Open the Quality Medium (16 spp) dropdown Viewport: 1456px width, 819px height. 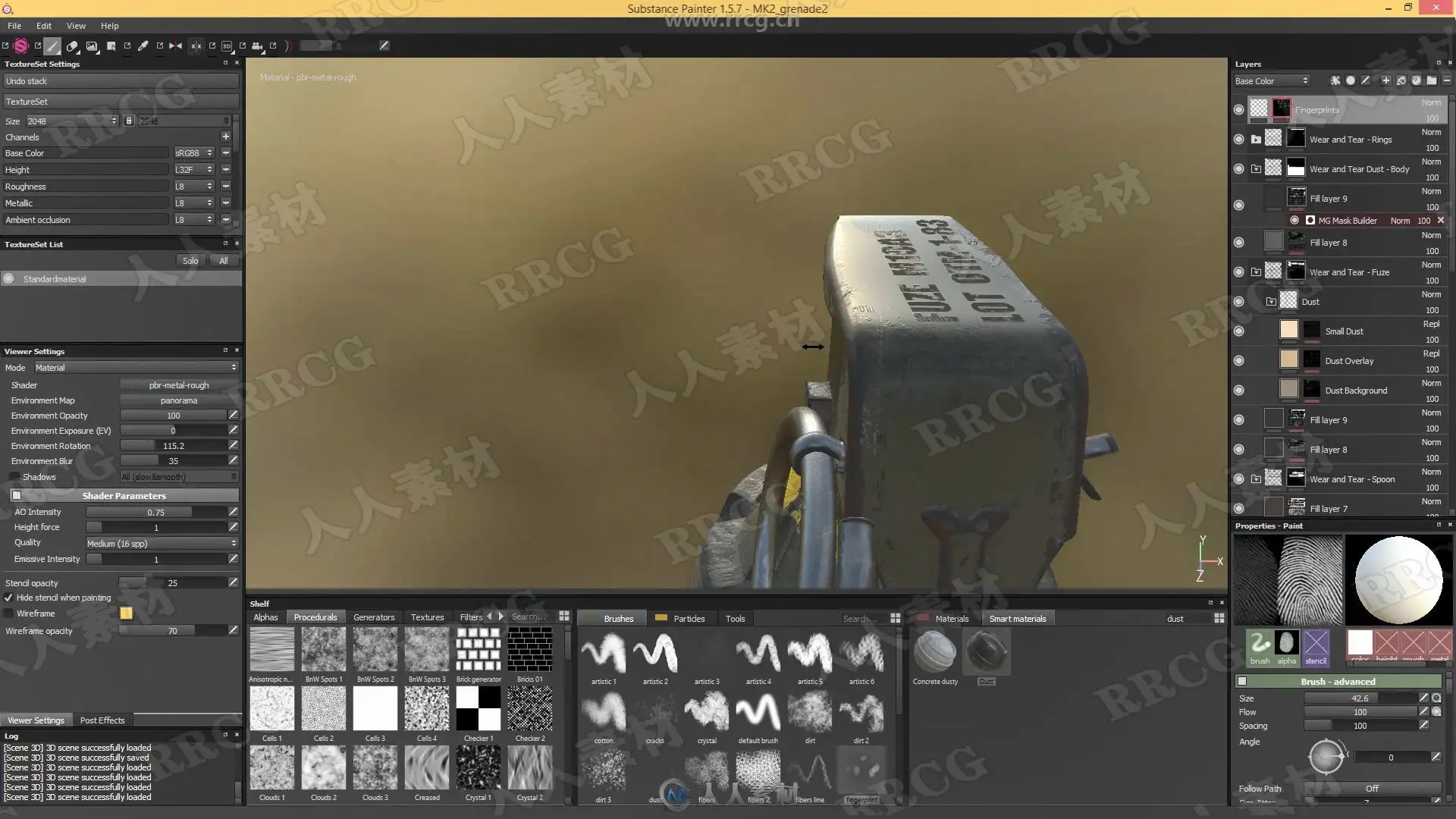pyautogui.click(x=162, y=544)
